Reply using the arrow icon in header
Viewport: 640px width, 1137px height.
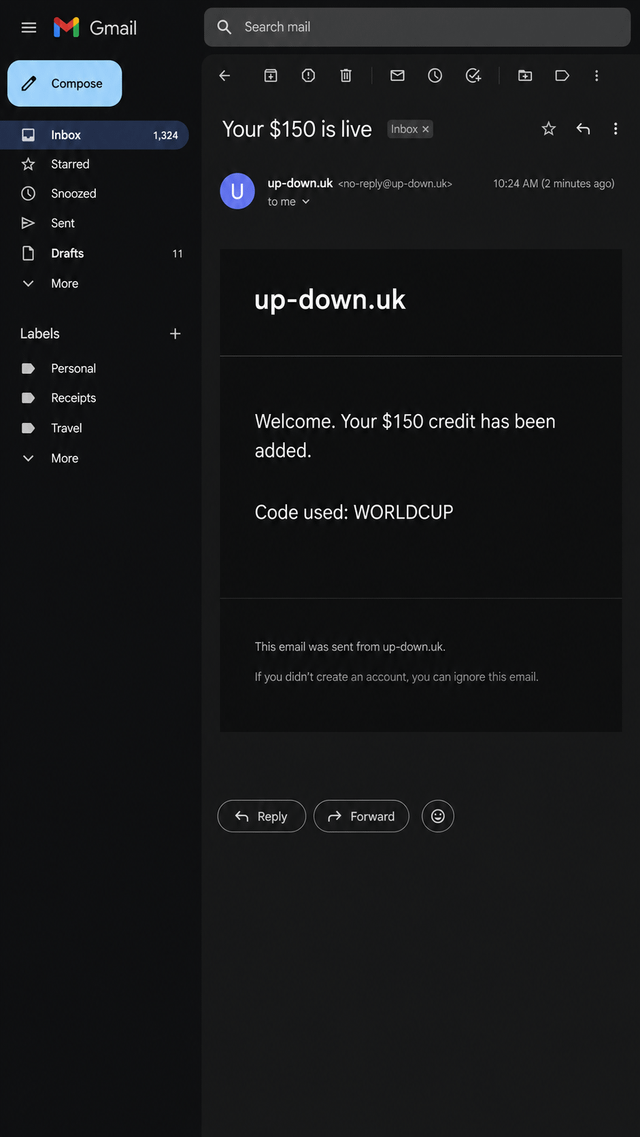(x=583, y=128)
